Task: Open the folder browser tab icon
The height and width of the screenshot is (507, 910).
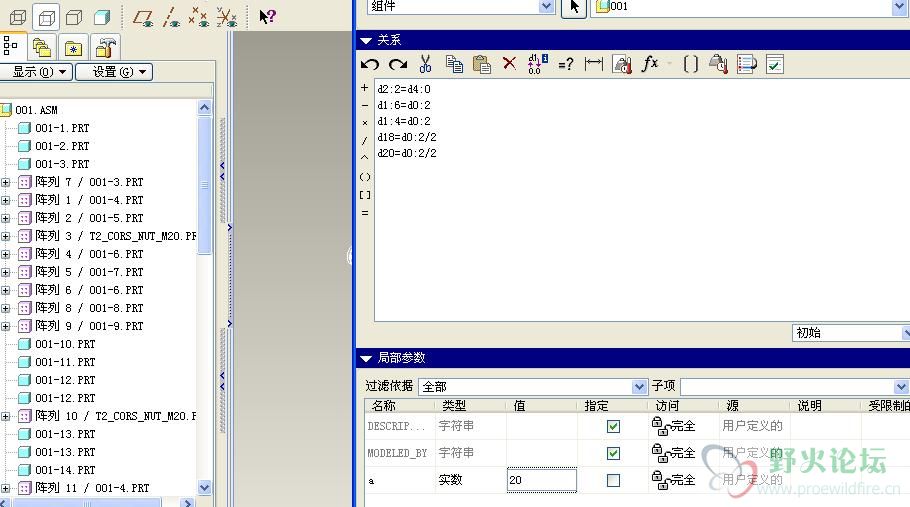Action: [x=42, y=48]
